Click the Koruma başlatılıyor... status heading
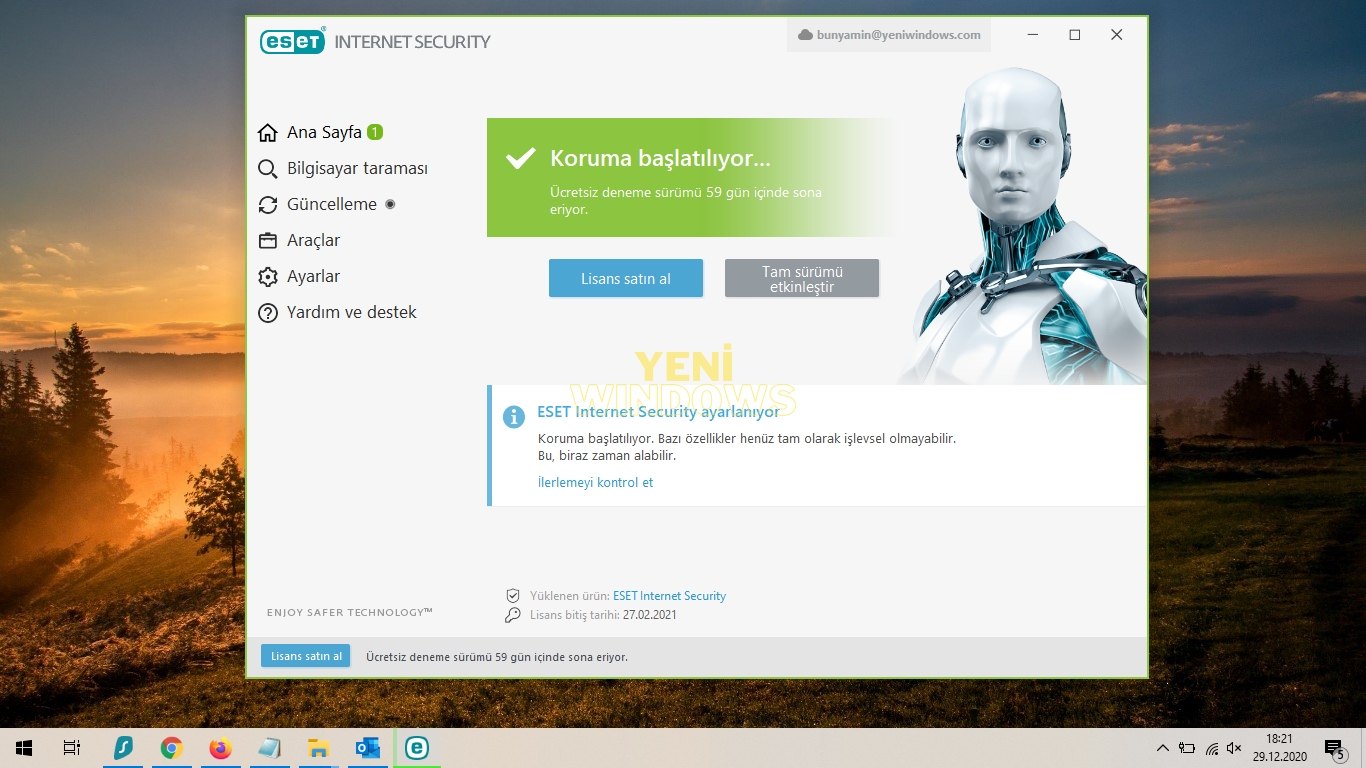Image resolution: width=1366 pixels, height=768 pixels. 660,158
